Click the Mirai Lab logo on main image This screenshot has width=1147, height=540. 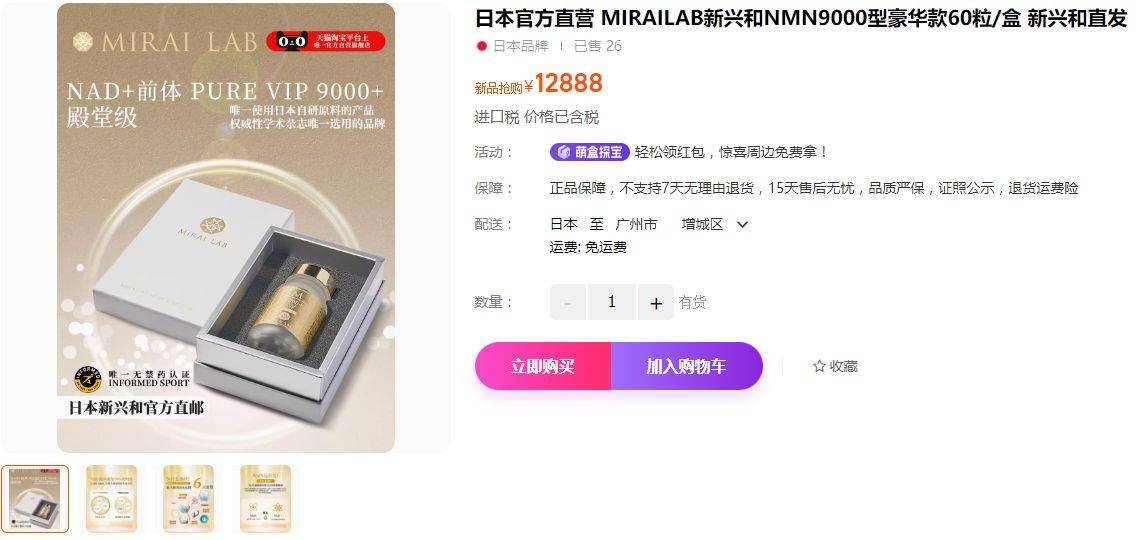pyautogui.click(x=165, y=42)
